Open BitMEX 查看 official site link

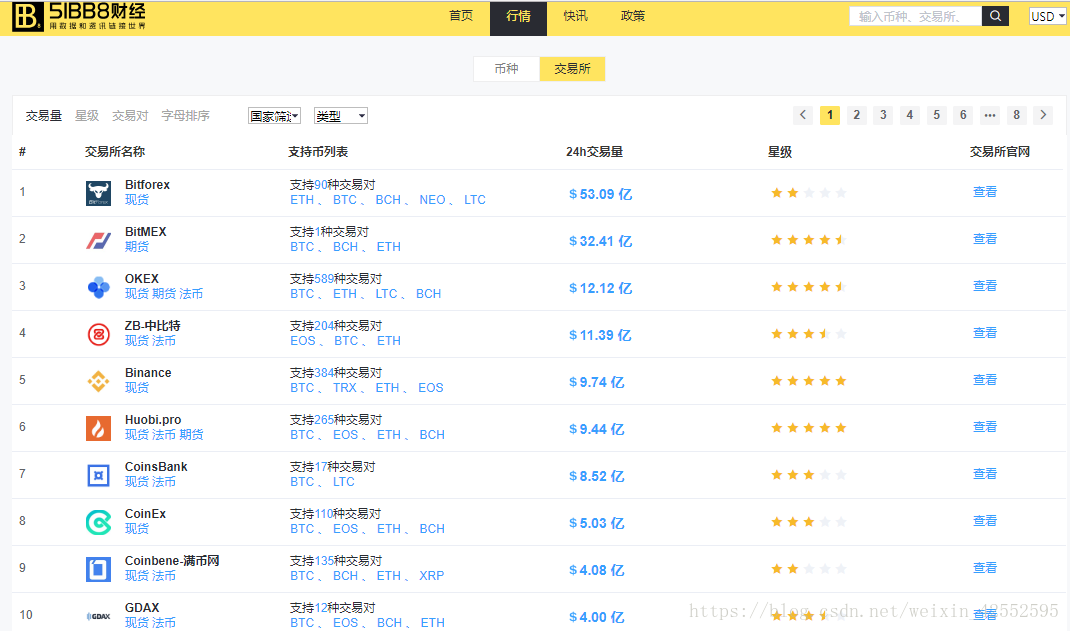[985, 239]
